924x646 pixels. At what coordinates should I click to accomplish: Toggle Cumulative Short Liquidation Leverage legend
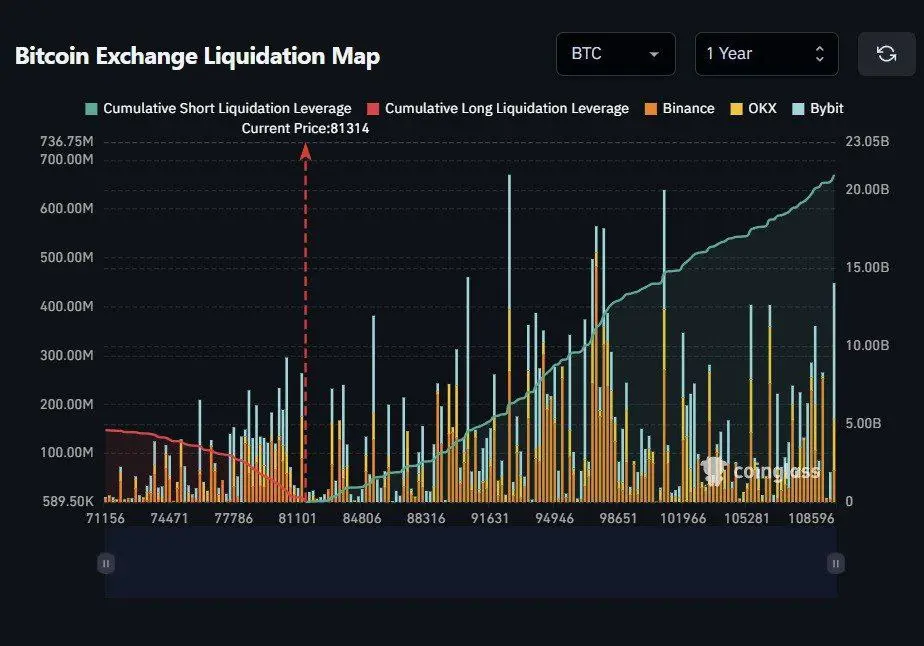pos(219,108)
